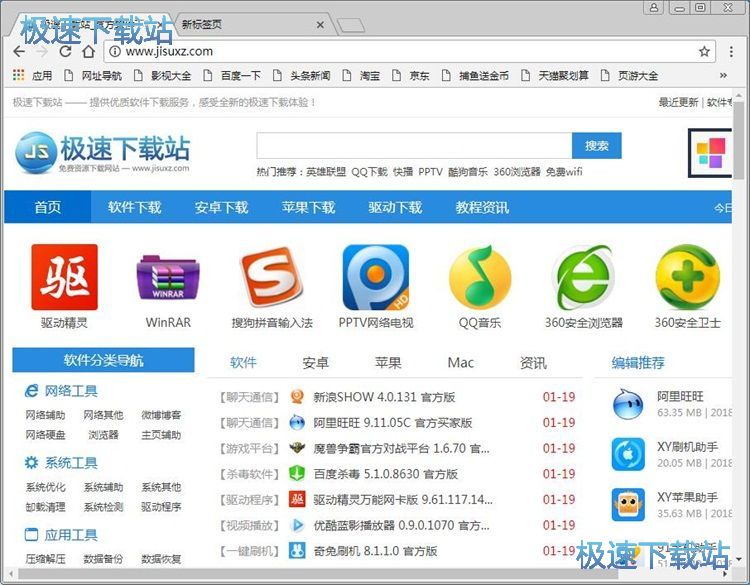
Task: Click the XY苹果助手 recommended app icon
Action: pos(628,505)
